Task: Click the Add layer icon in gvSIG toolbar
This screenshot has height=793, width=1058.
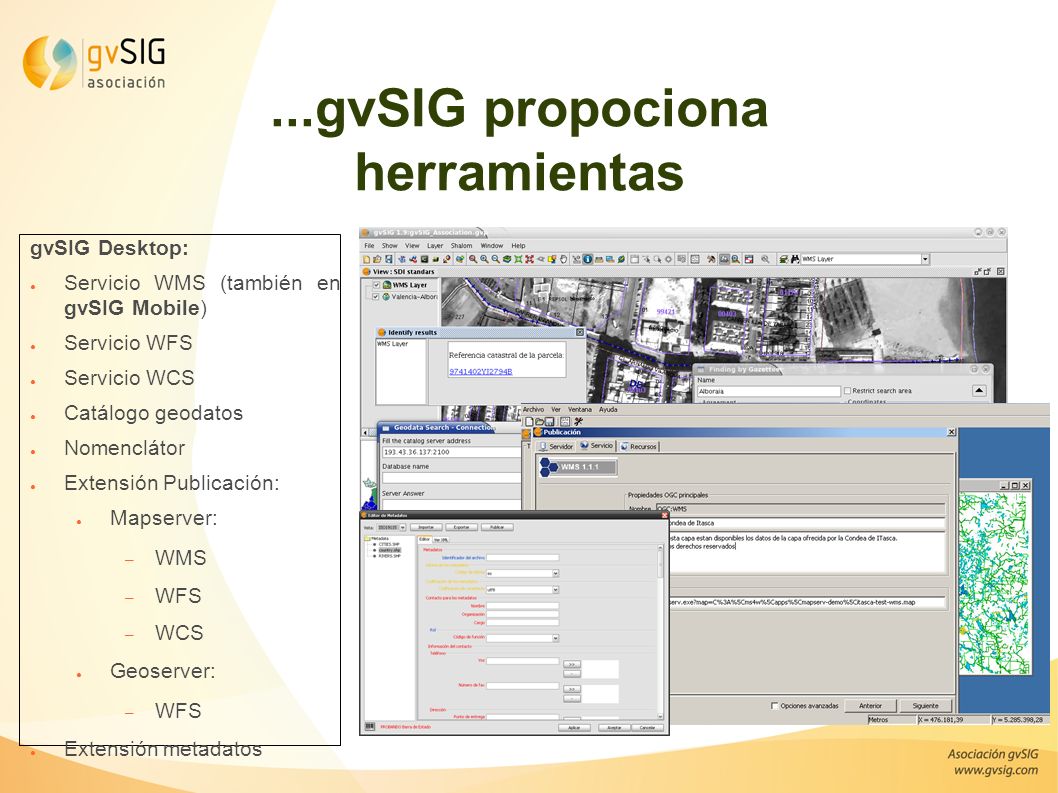Action: pos(460,259)
